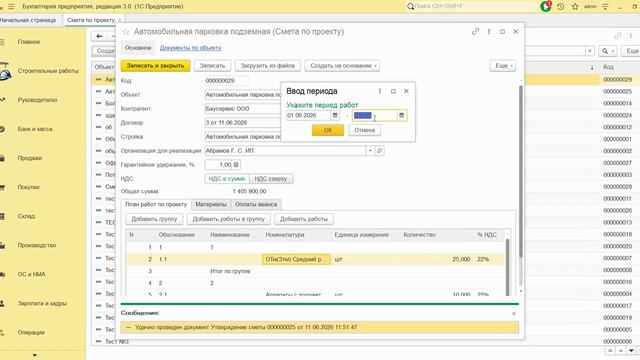
Task: Select the ОТм(Зтм) Средний р... nomenclature cell
Action: point(296,260)
